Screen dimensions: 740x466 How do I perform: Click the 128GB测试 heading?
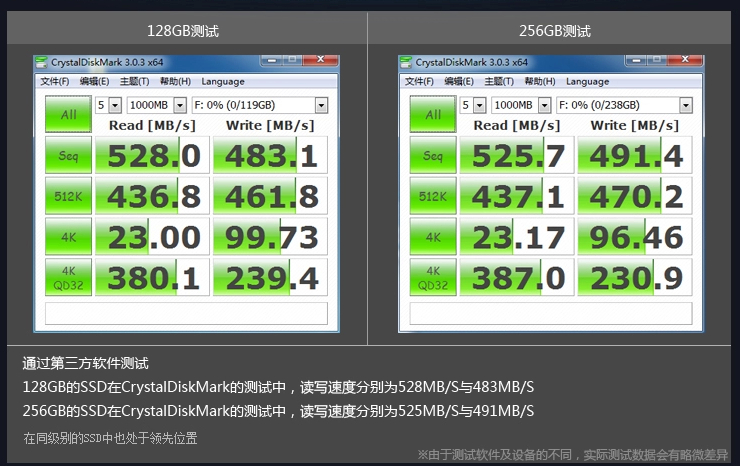tap(183, 31)
